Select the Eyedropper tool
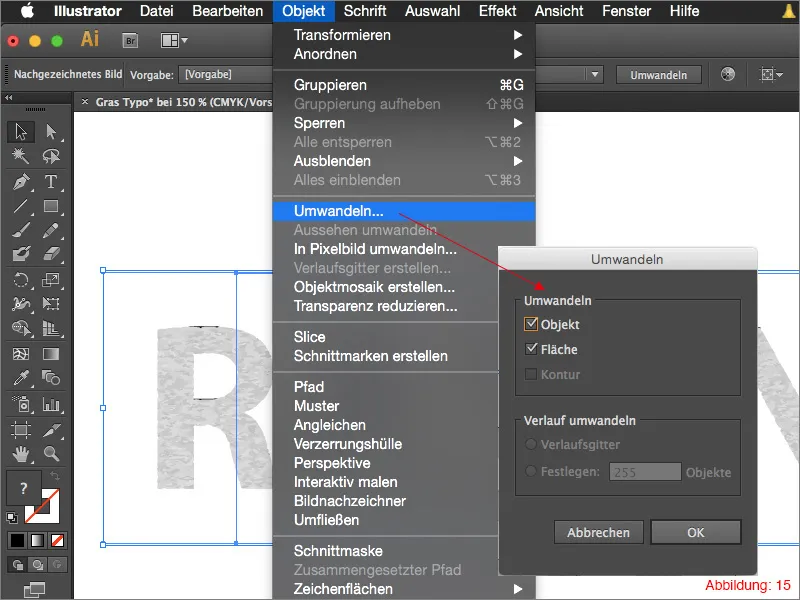This screenshot has width=800, height=600. (x=21, y=378)
